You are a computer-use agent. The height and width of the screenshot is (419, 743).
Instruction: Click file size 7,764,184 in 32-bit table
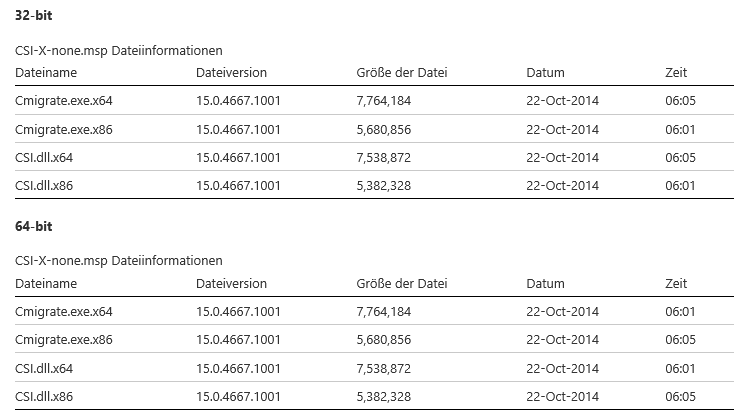[x=384, y=101]
